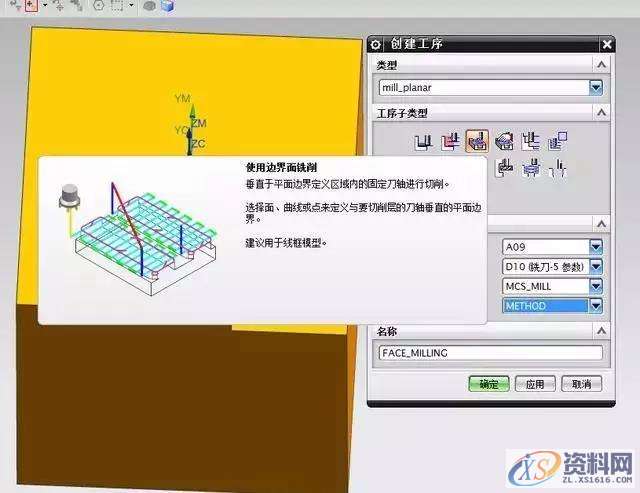
Task: Select the Hole Milling subtype icon
Action: [x=531, y=167]
